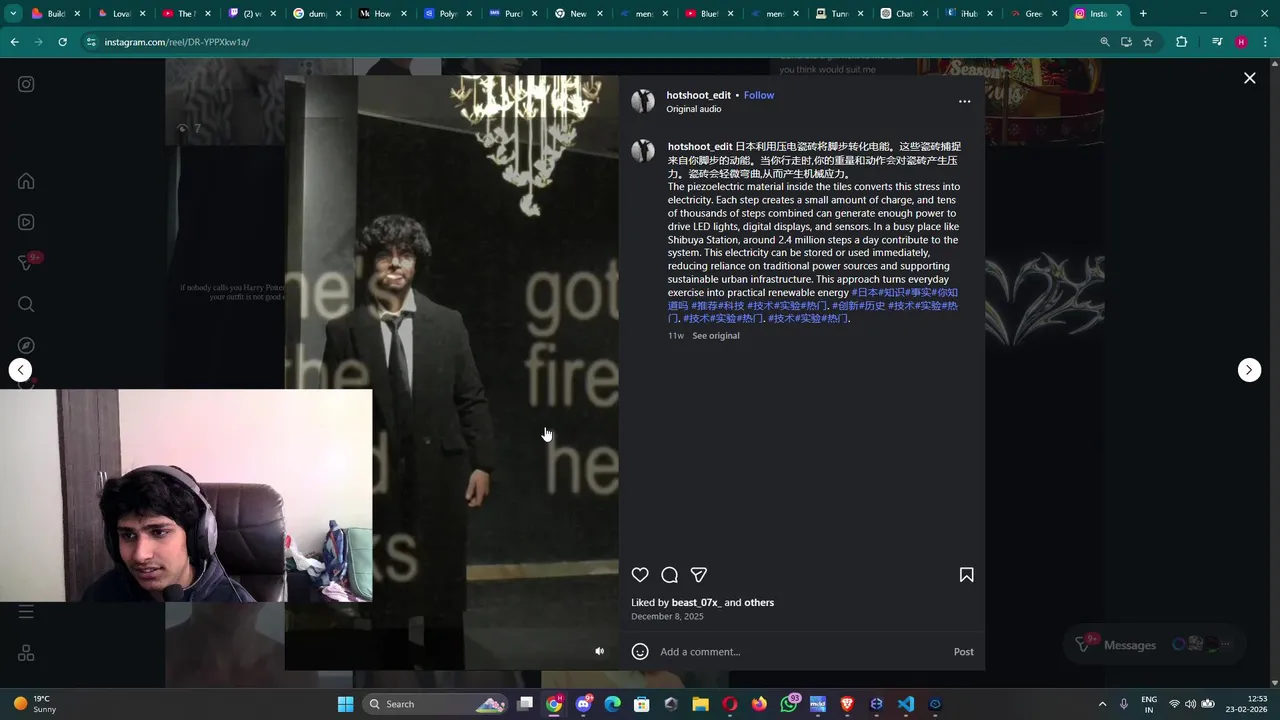Go to previous post arrow
1280x720 pixels.
(20, 370)
